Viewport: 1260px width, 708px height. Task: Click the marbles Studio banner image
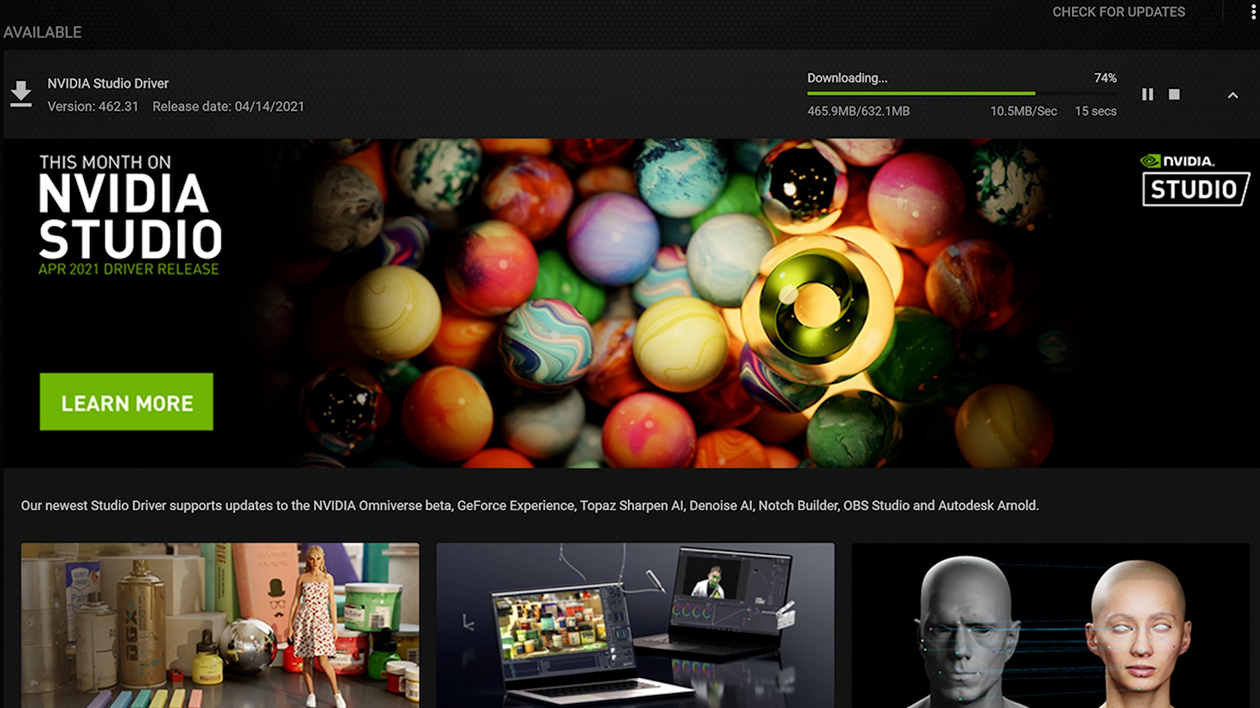(630, 303)
